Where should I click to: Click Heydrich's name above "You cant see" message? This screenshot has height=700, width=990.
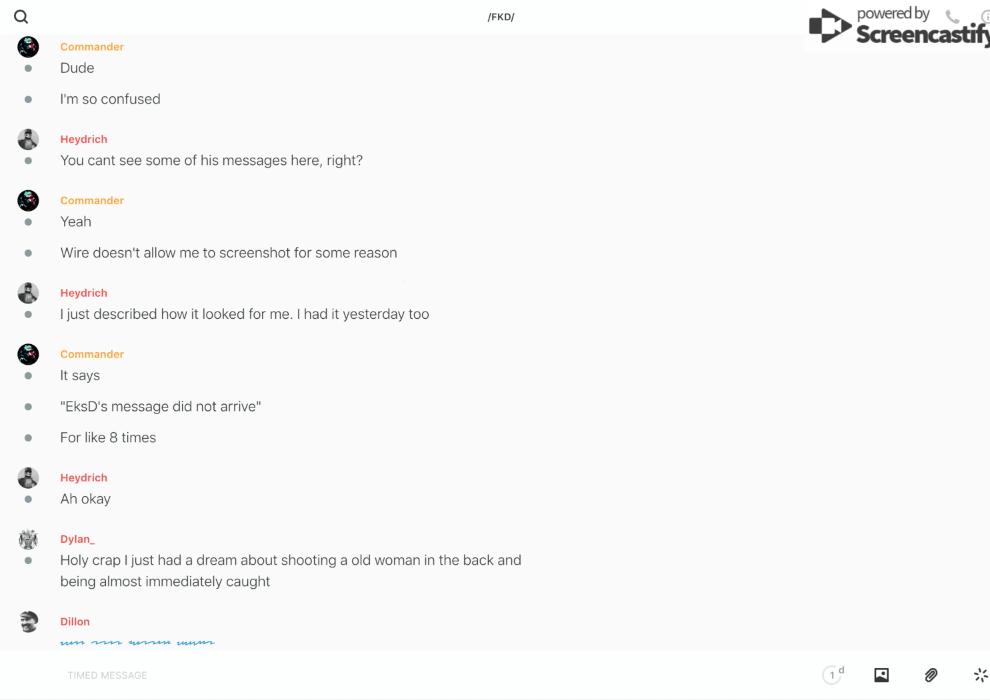[x=84, y=140]
